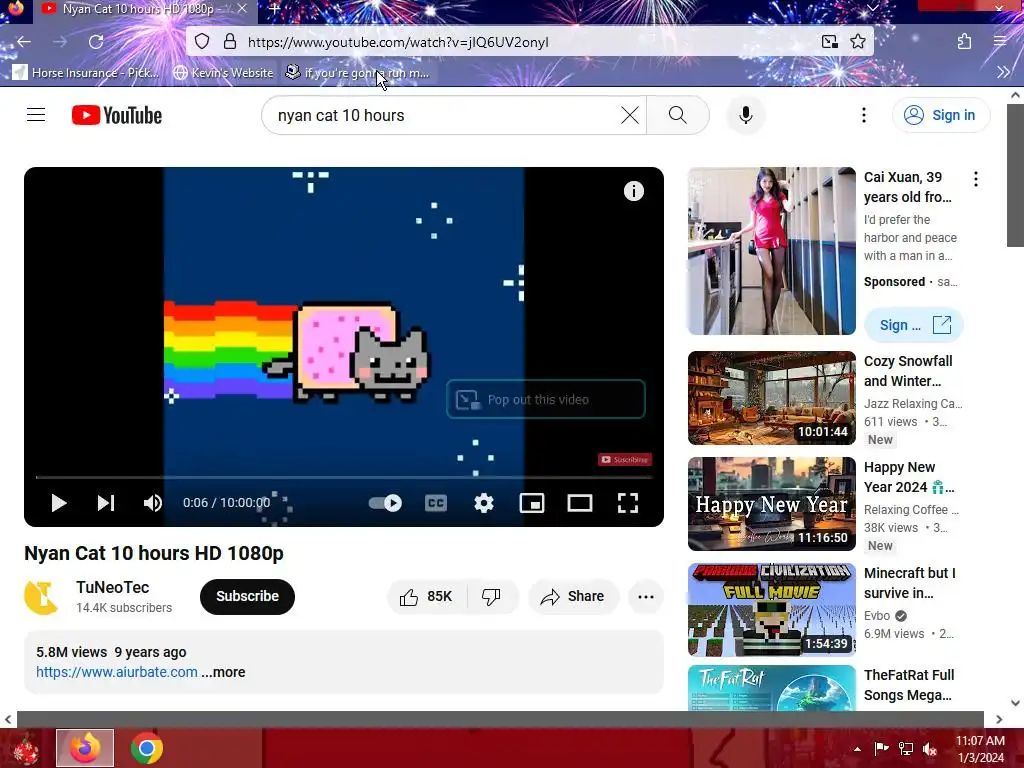
Task: Open sponsored ad options menu
Action: click(x=975, y=179)
